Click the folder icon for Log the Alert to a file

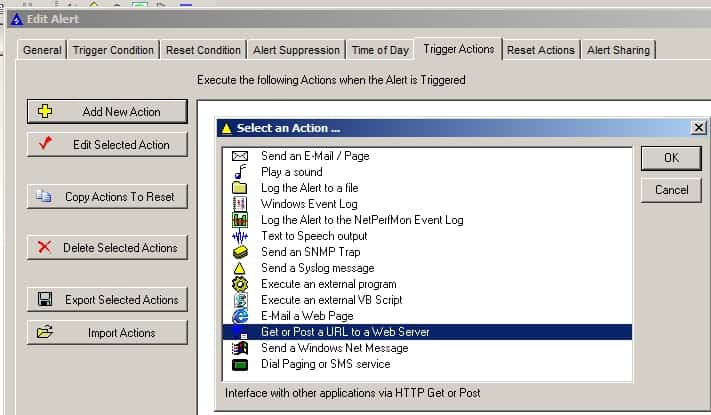239,188
